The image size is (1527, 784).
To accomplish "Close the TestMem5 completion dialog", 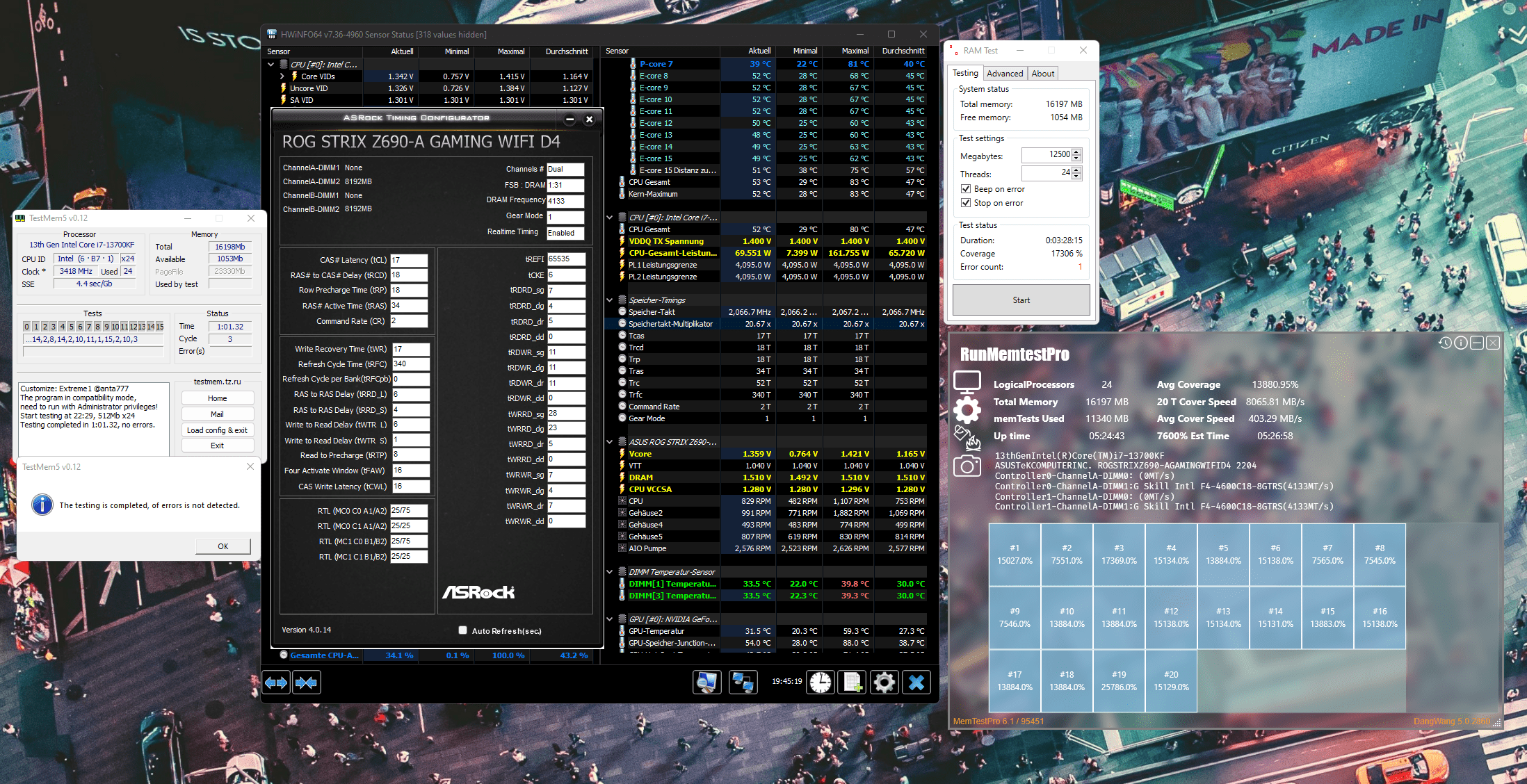I will coord(250,466).
